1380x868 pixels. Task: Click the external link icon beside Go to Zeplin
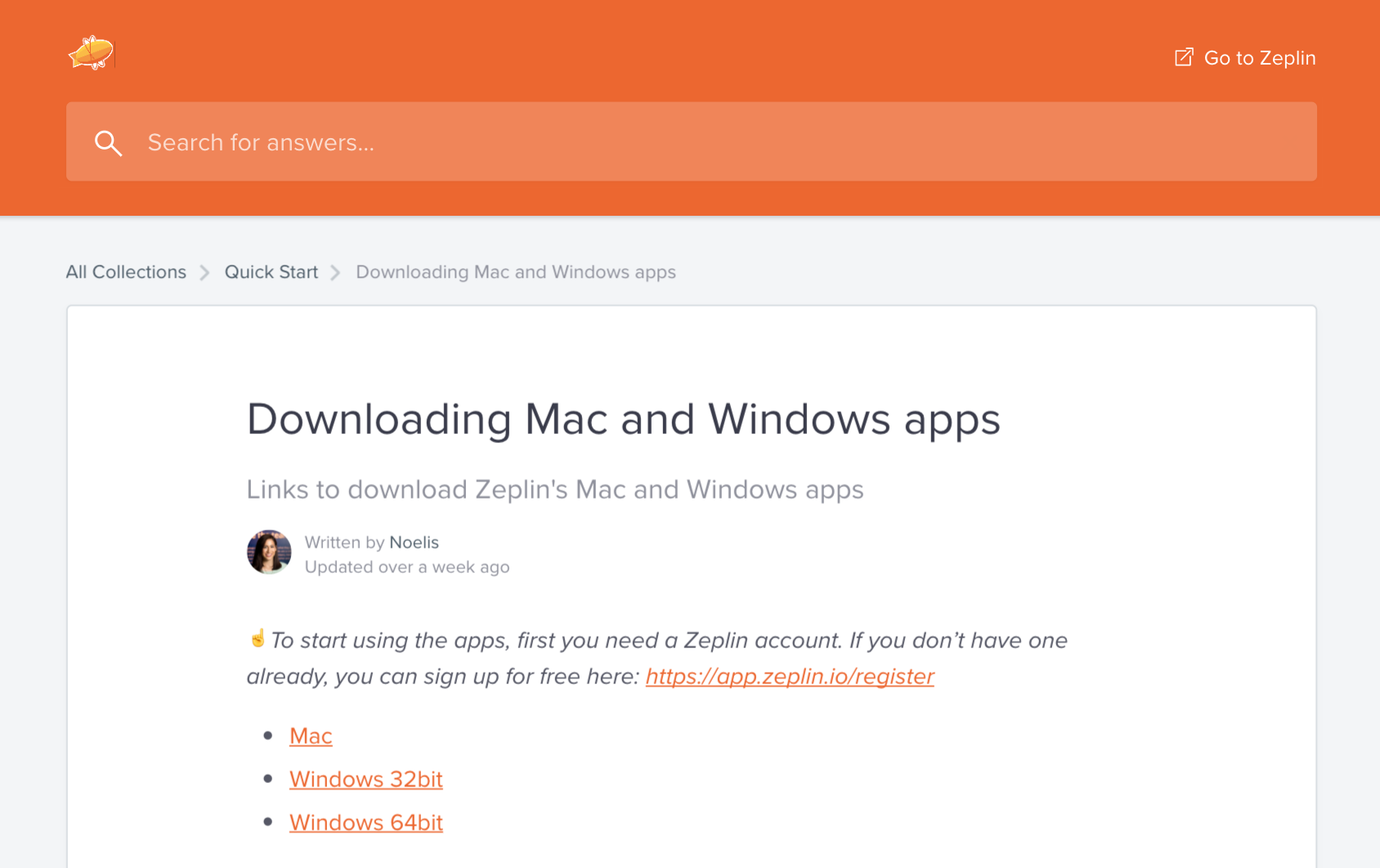(x=1183, y=57)
